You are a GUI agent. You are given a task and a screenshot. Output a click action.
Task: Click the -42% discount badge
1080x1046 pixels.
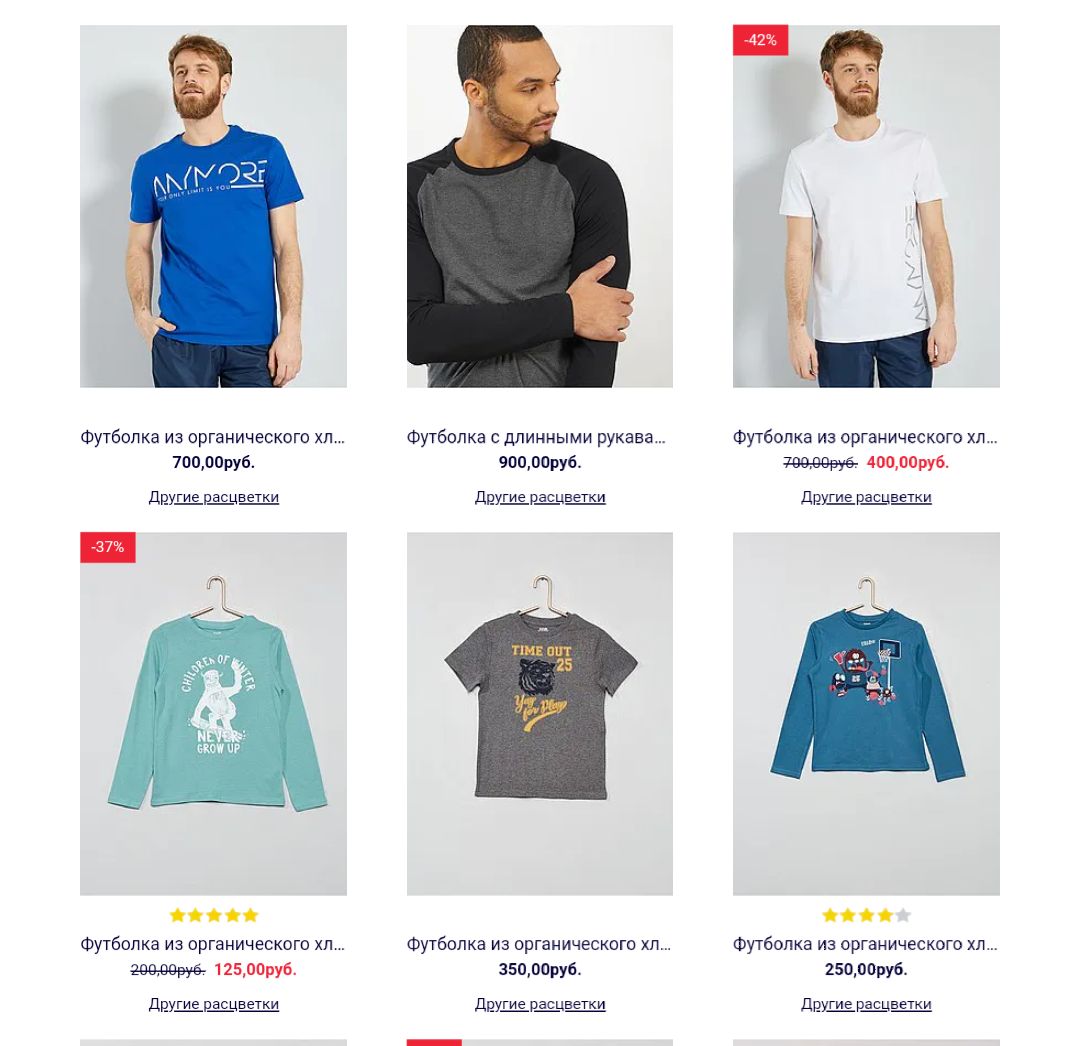coord(760,40)
